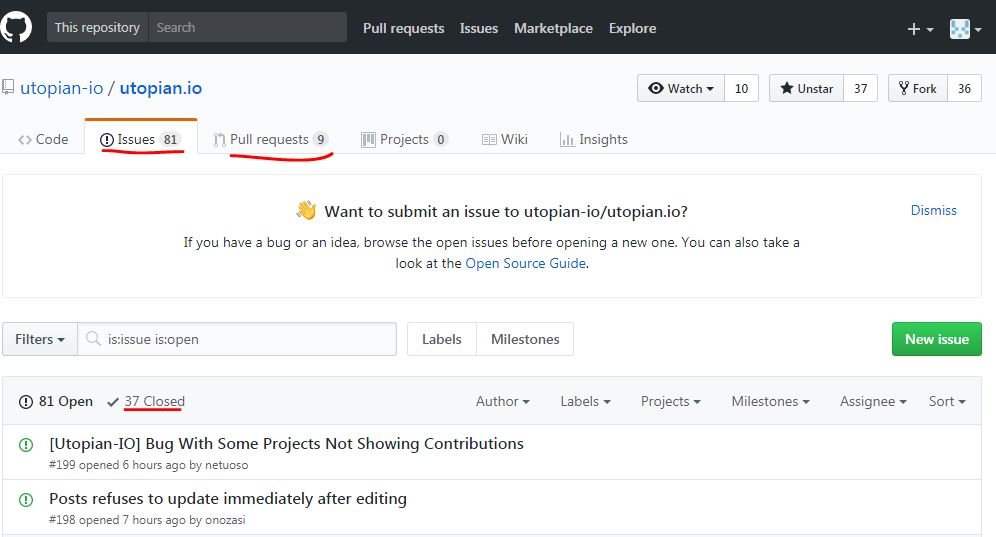Click Pull requests in top navigation

coord(403,28)
